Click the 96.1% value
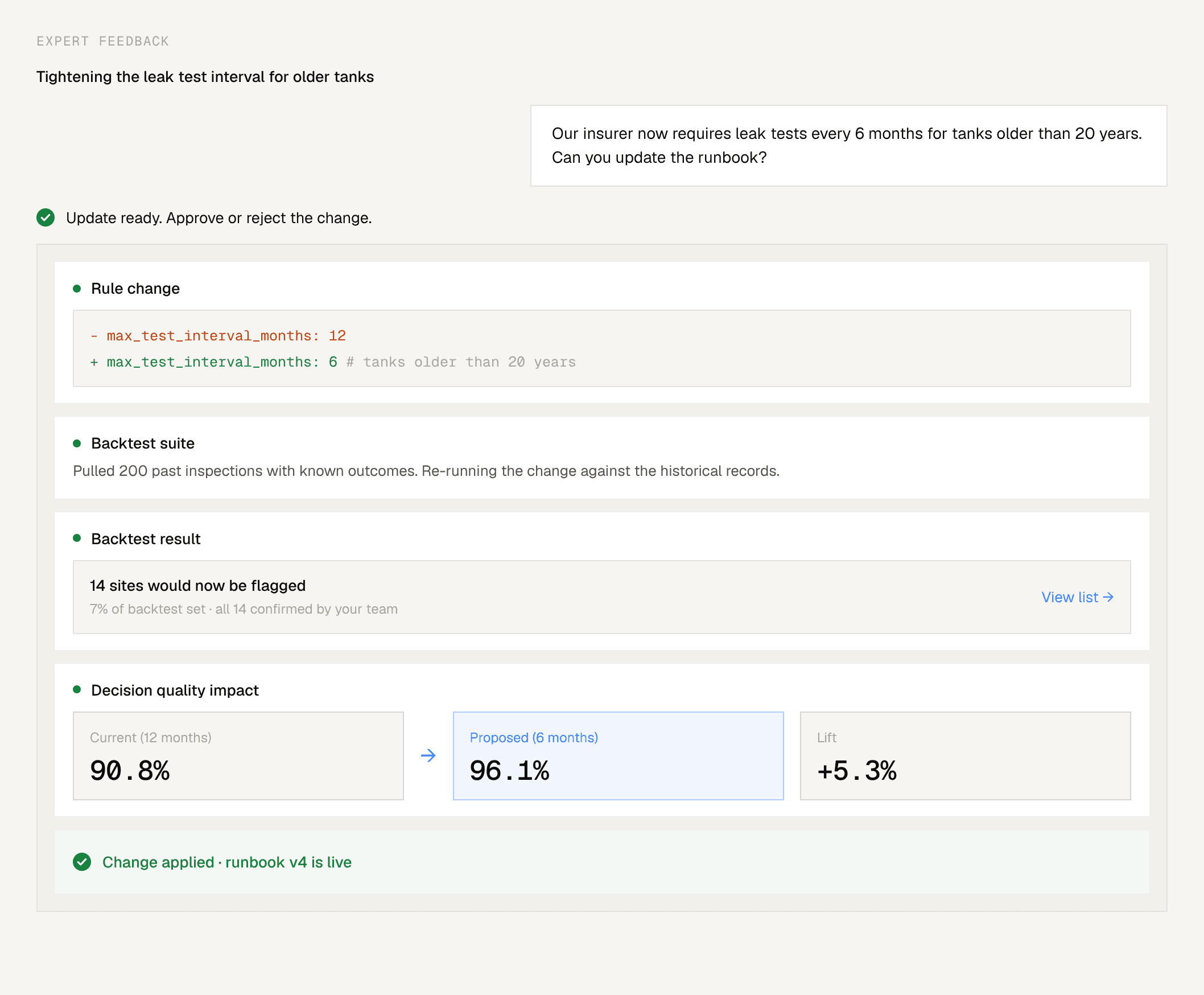The image size is (1204, 995). tap(510, 770)
